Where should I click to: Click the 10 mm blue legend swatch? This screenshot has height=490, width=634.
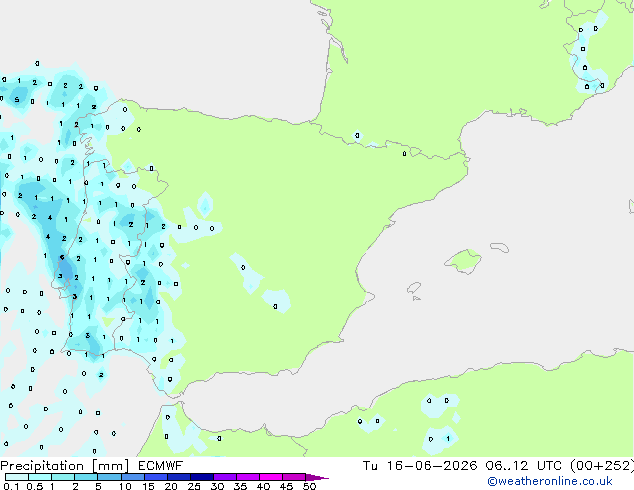point(132,477)
